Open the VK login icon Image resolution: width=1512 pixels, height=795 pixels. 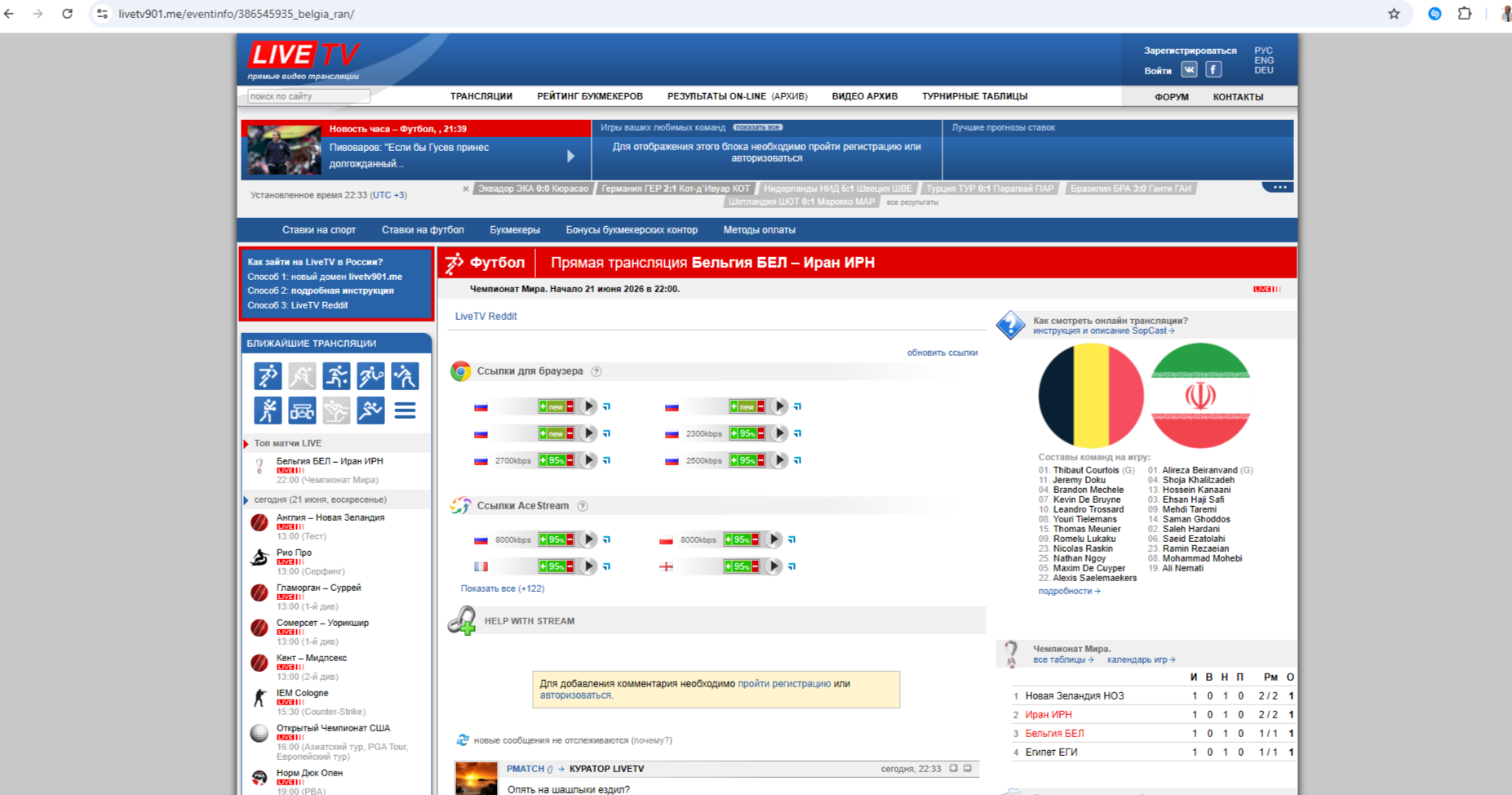1189,70
